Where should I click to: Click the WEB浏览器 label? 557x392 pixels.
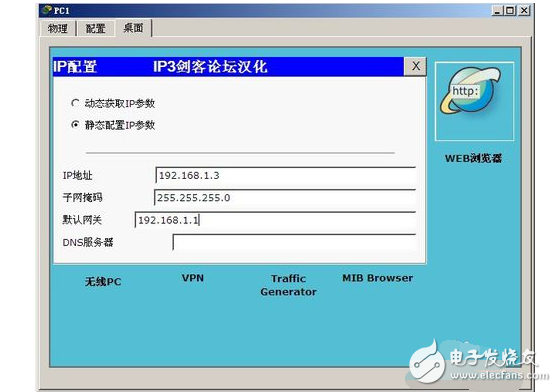(474, 158)
